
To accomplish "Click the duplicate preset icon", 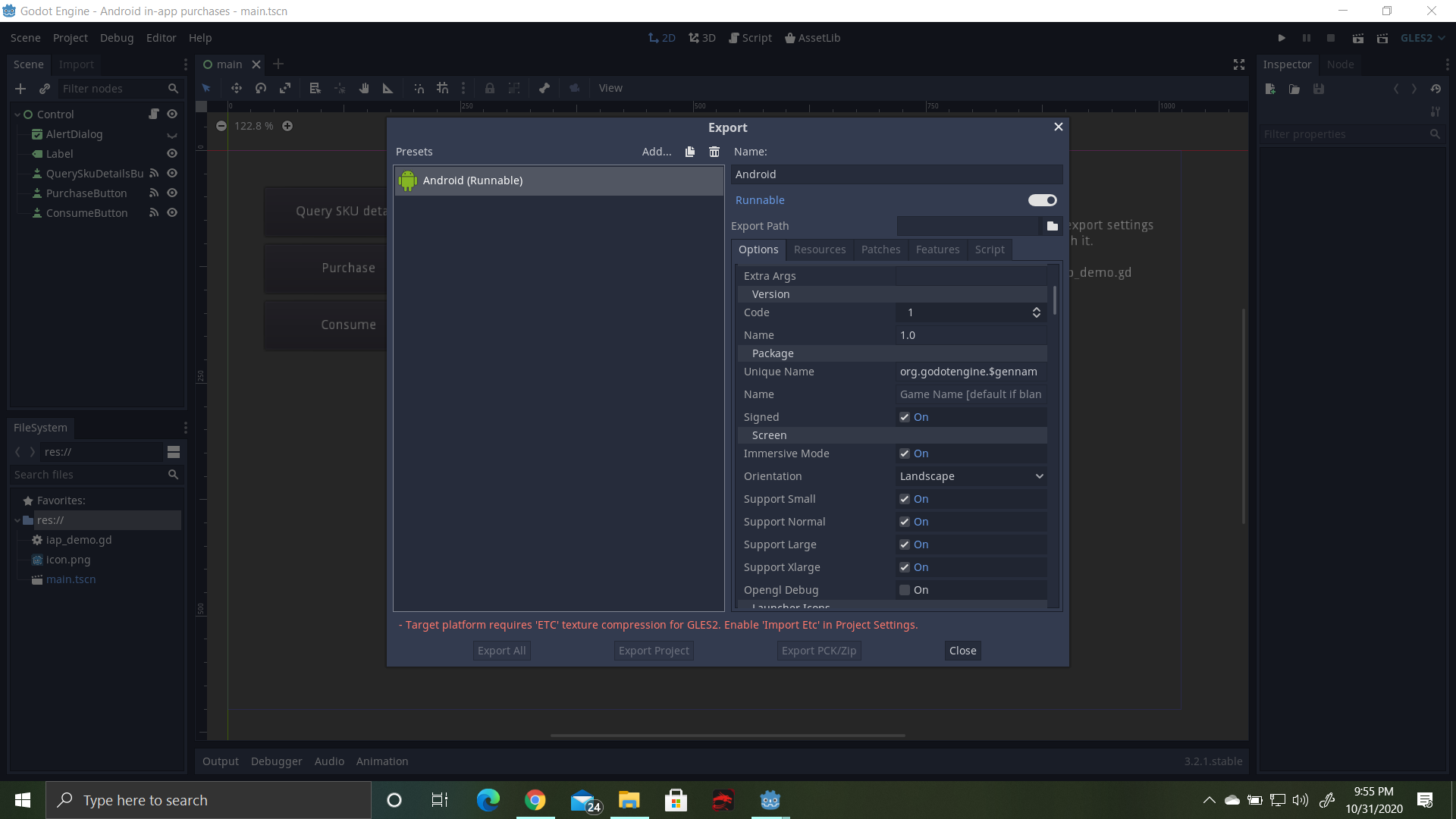I will point(690,152).
